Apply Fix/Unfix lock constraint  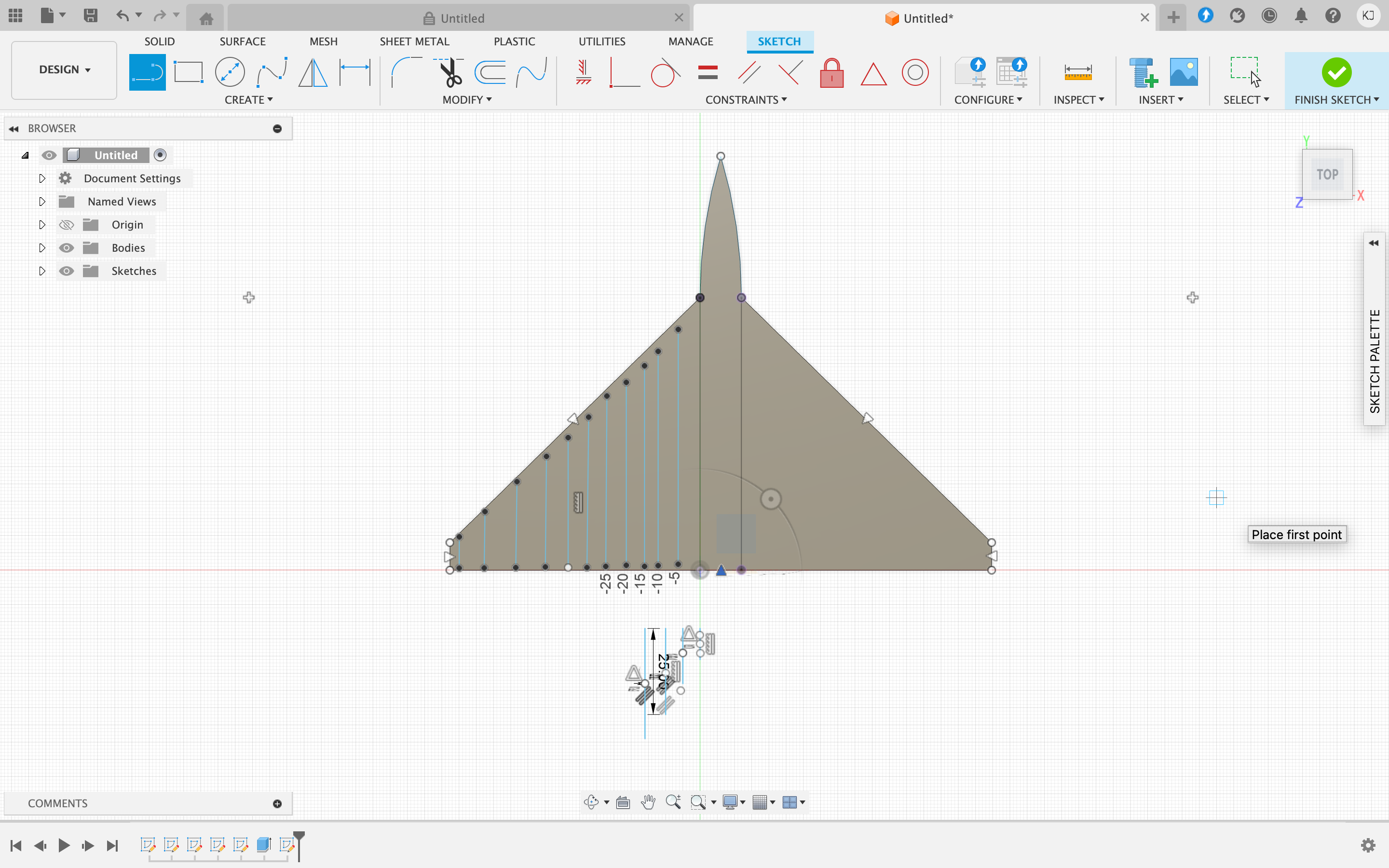click(x=831, y=72)
